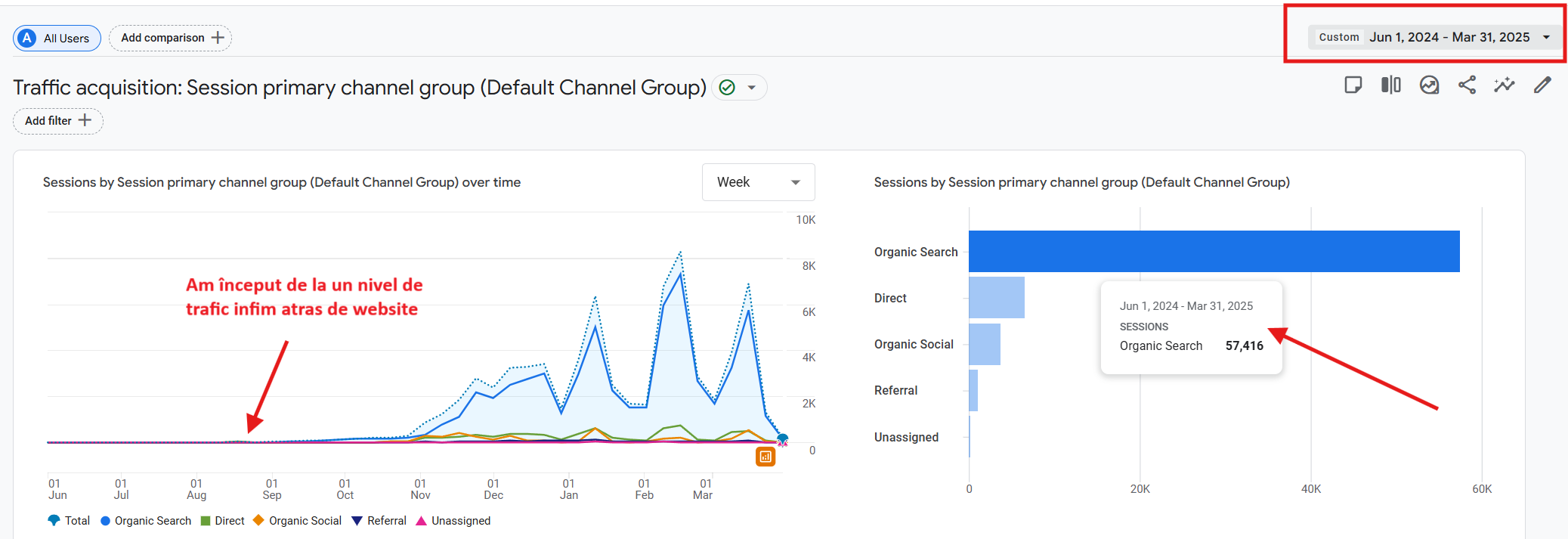This screenshot has height=539, width=1568.
Task: Click the 'Organic Social' bar chart row label
Action: [x=914, y=344]
